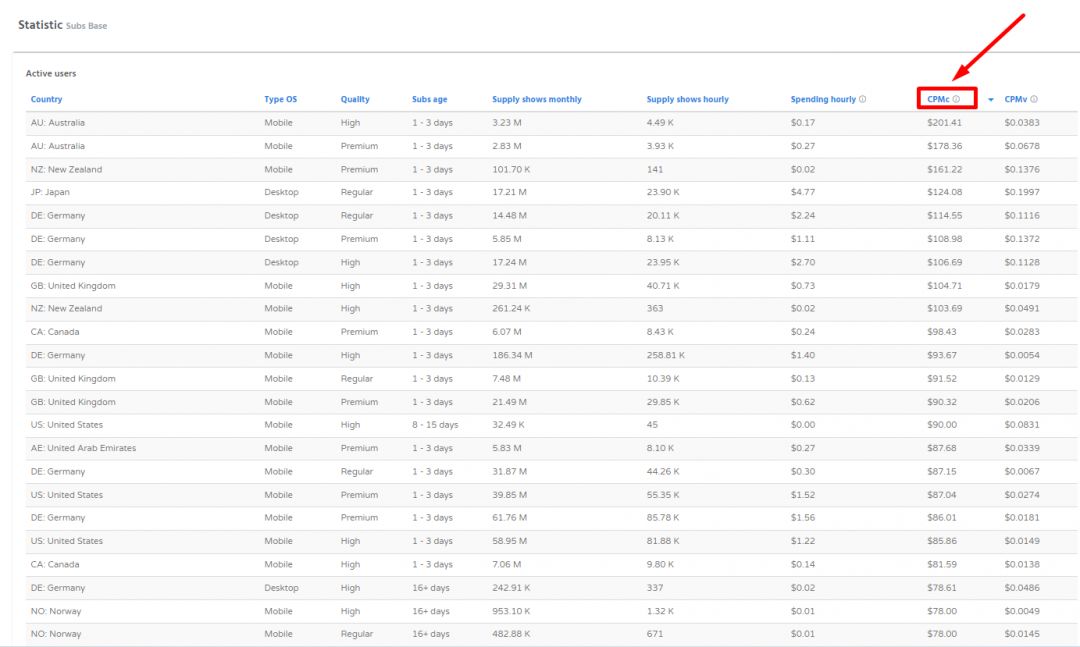The image size is (1080, 647).
Task: Sort by Subs age column header
Action: tap(429, 99)
